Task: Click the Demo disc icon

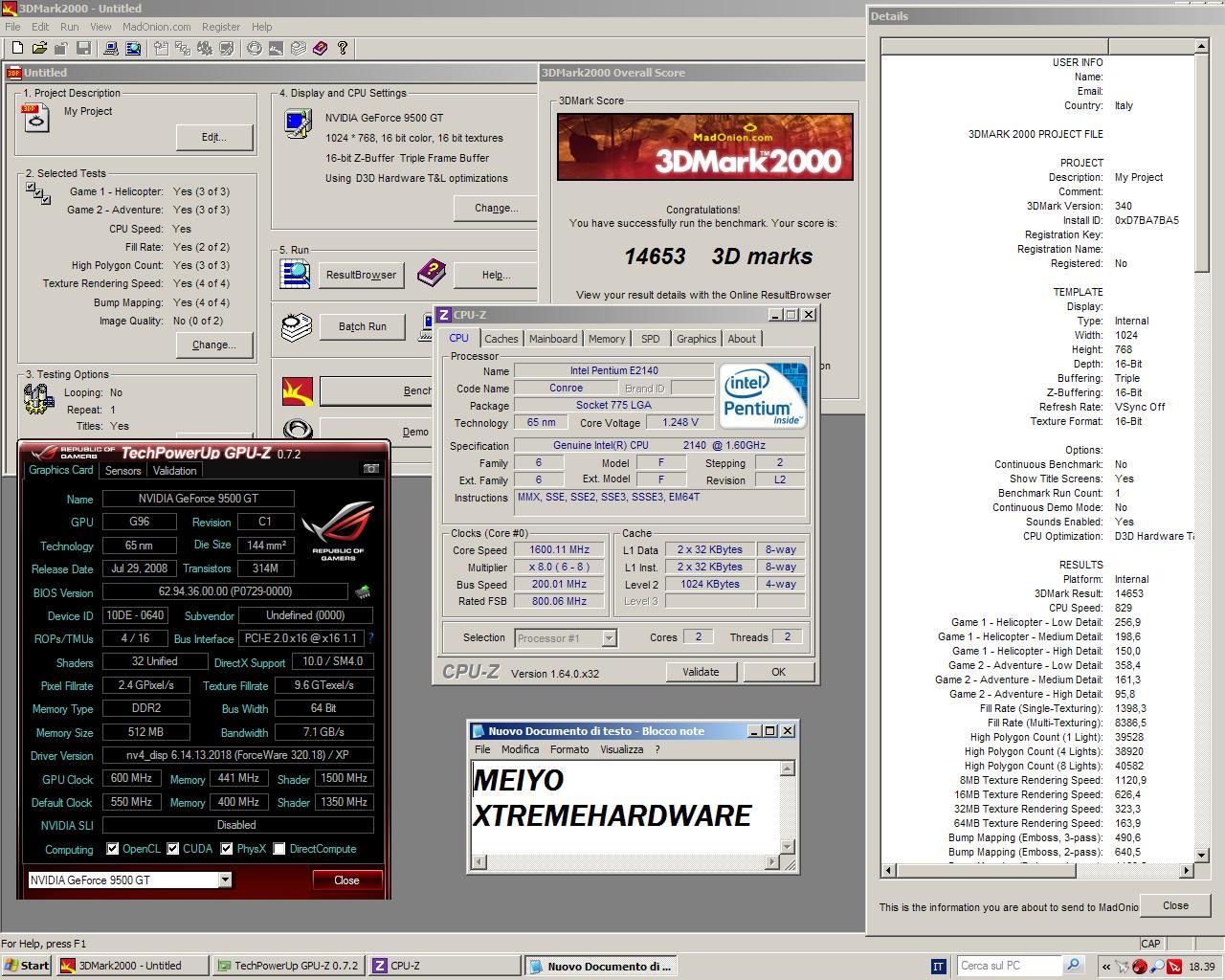Action: 298,432
